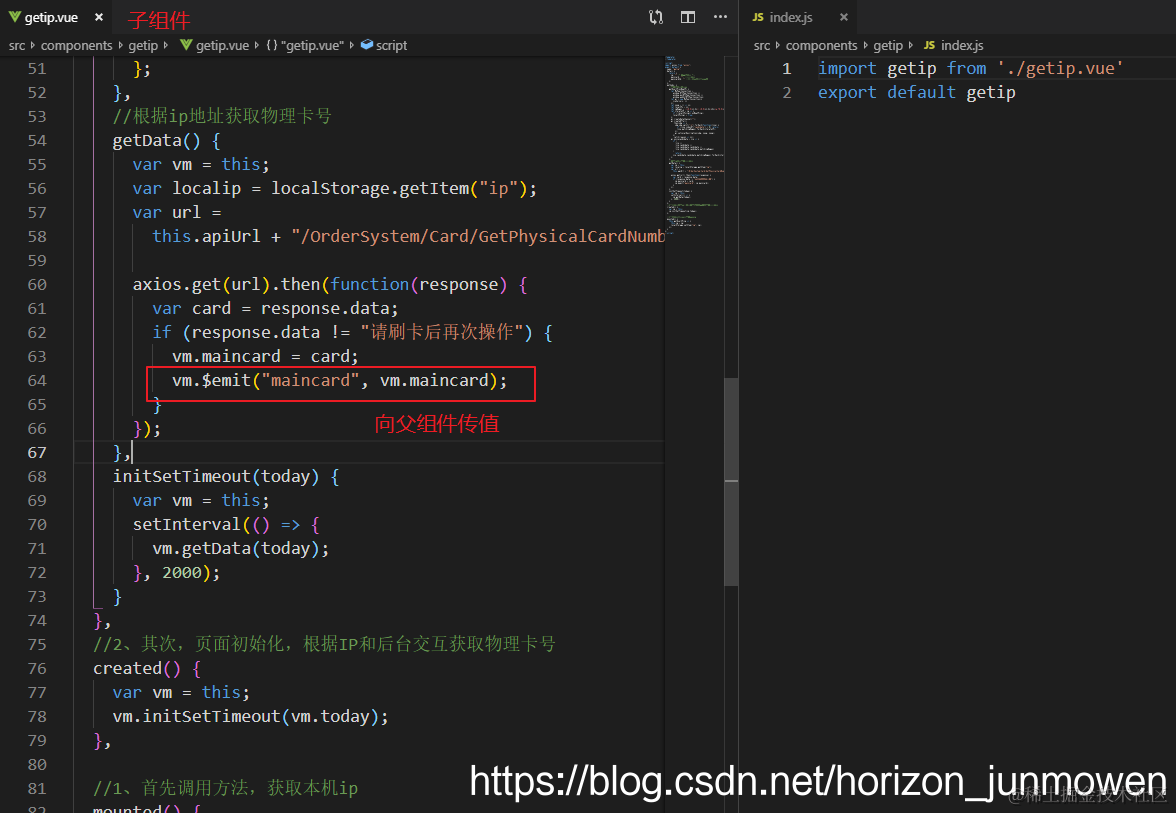Click the axios.get(url) call

pyautogui.click(x=201, y=284)
